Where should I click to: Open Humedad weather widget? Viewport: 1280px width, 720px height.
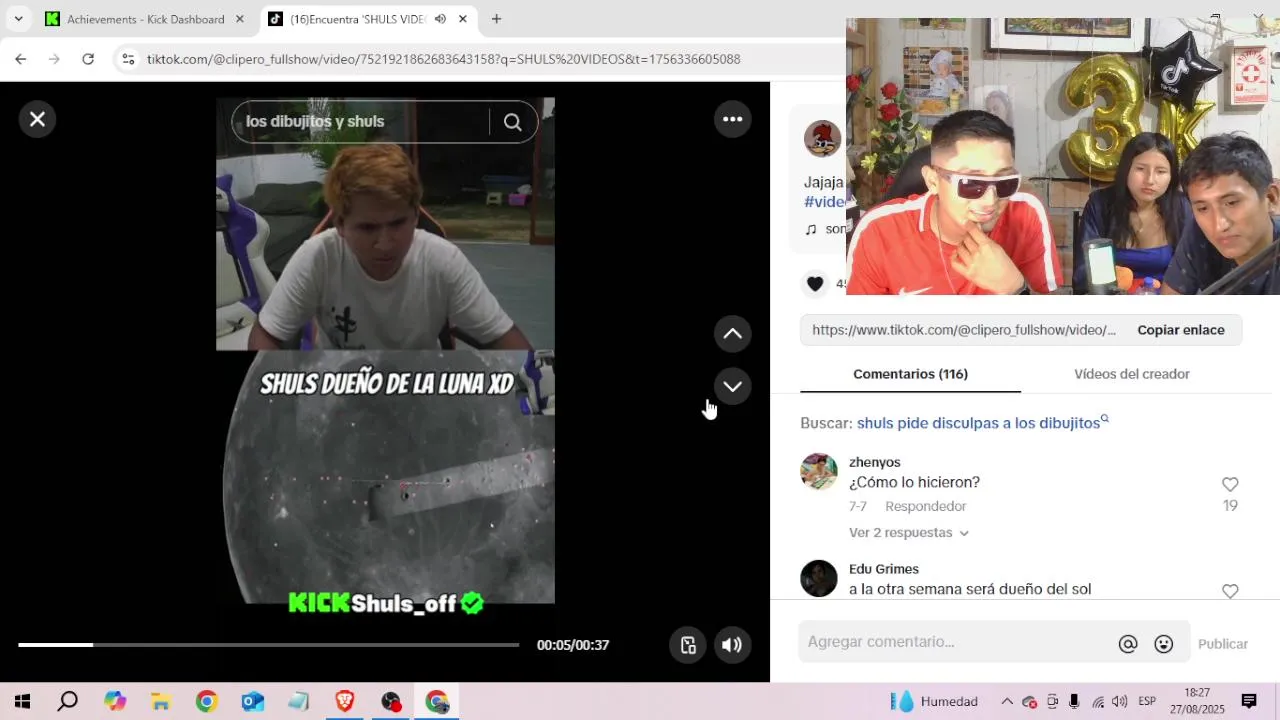pos(934,701)
